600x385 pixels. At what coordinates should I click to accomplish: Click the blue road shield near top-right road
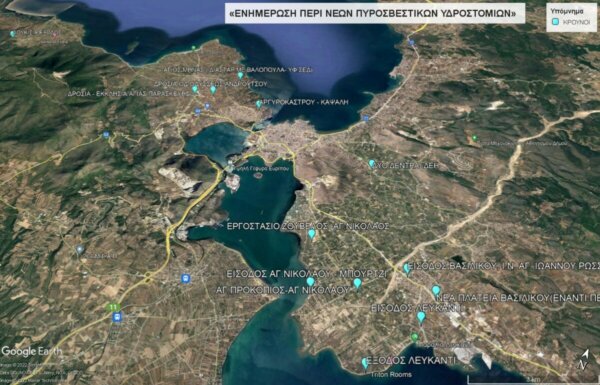pos(411,42)
